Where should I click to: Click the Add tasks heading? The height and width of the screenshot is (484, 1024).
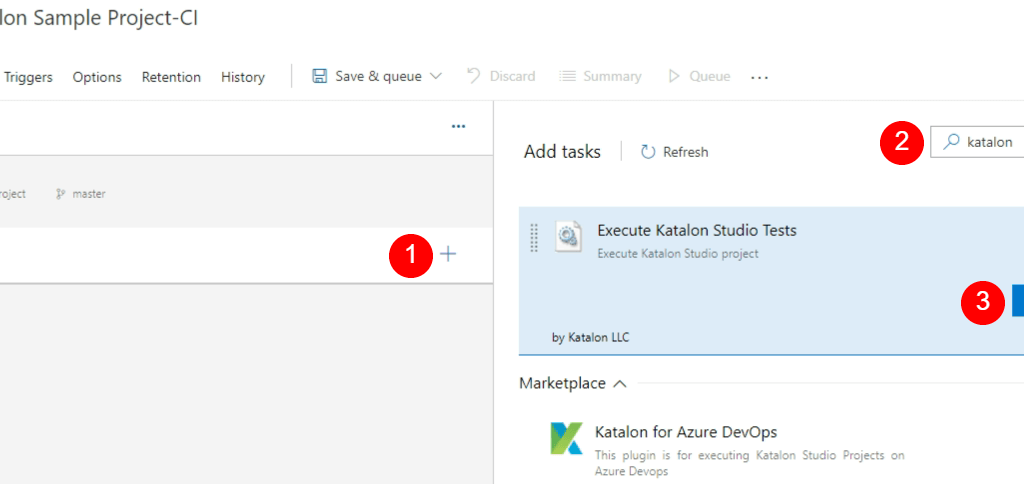coord(562,152)
